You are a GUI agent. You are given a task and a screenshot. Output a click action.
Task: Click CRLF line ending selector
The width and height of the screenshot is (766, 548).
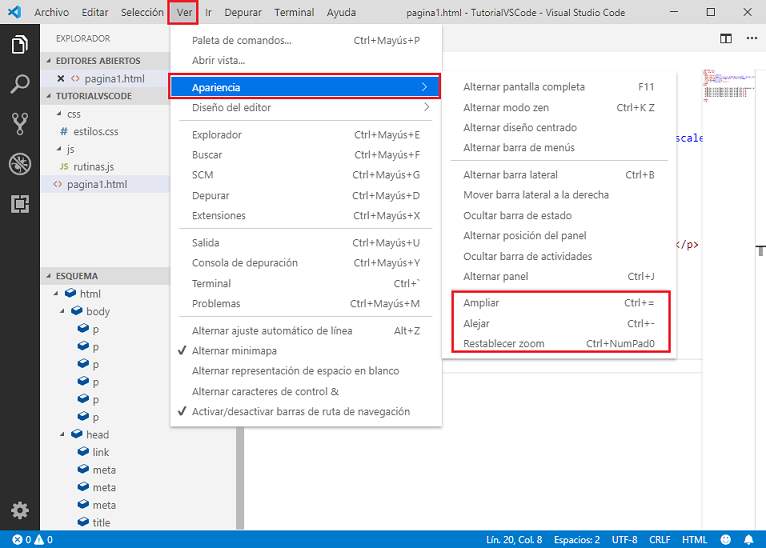660,540
